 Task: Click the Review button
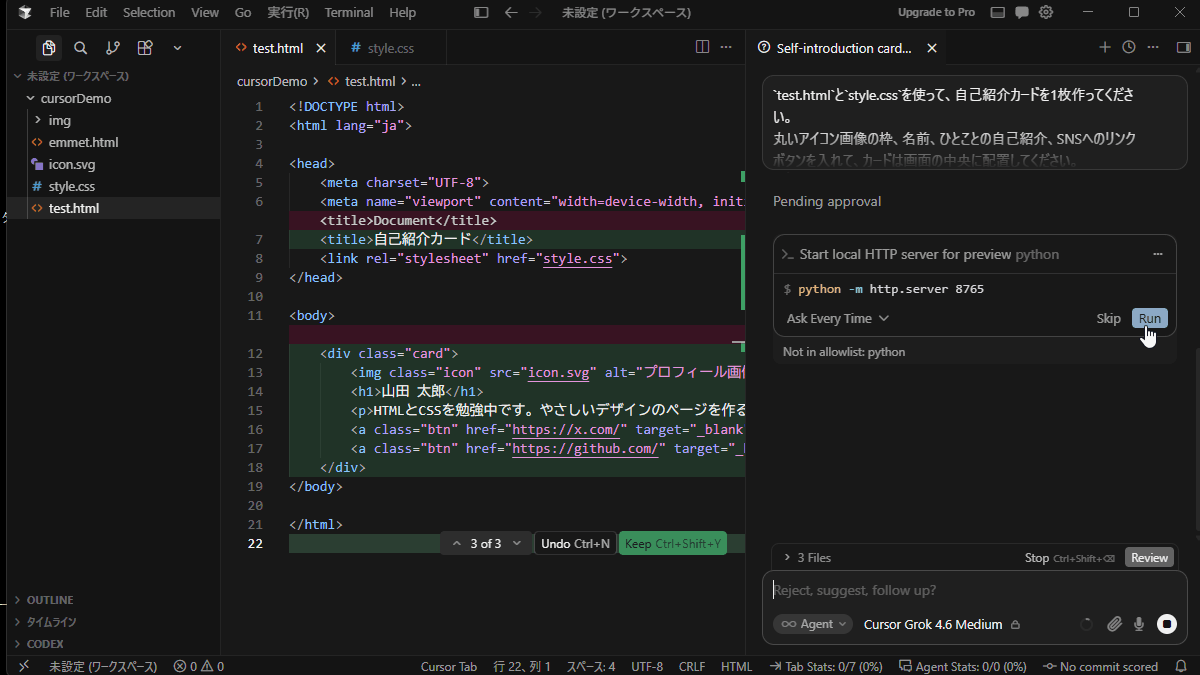[1149, 558]
